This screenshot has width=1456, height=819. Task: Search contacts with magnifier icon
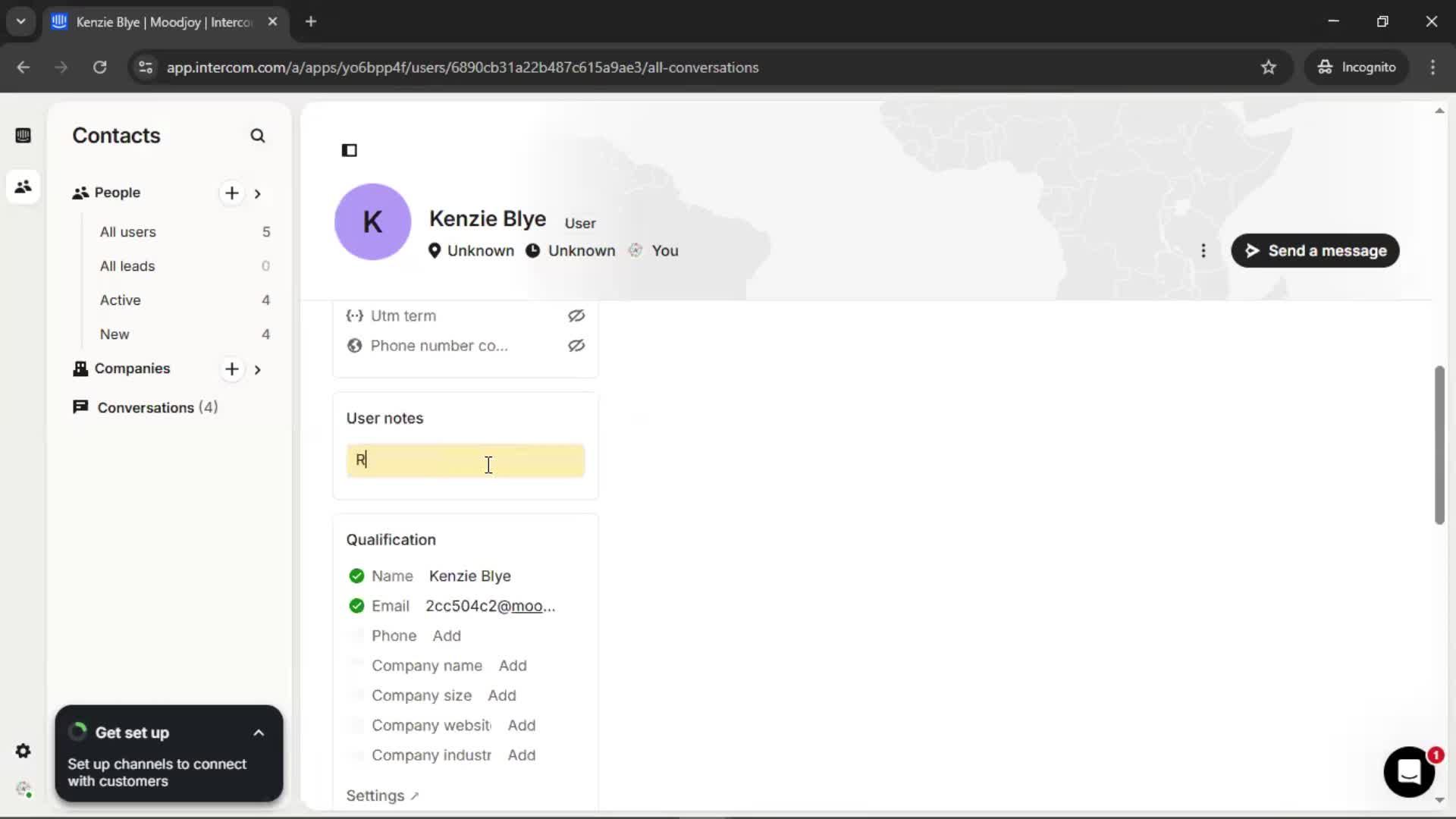click(258, 136)
